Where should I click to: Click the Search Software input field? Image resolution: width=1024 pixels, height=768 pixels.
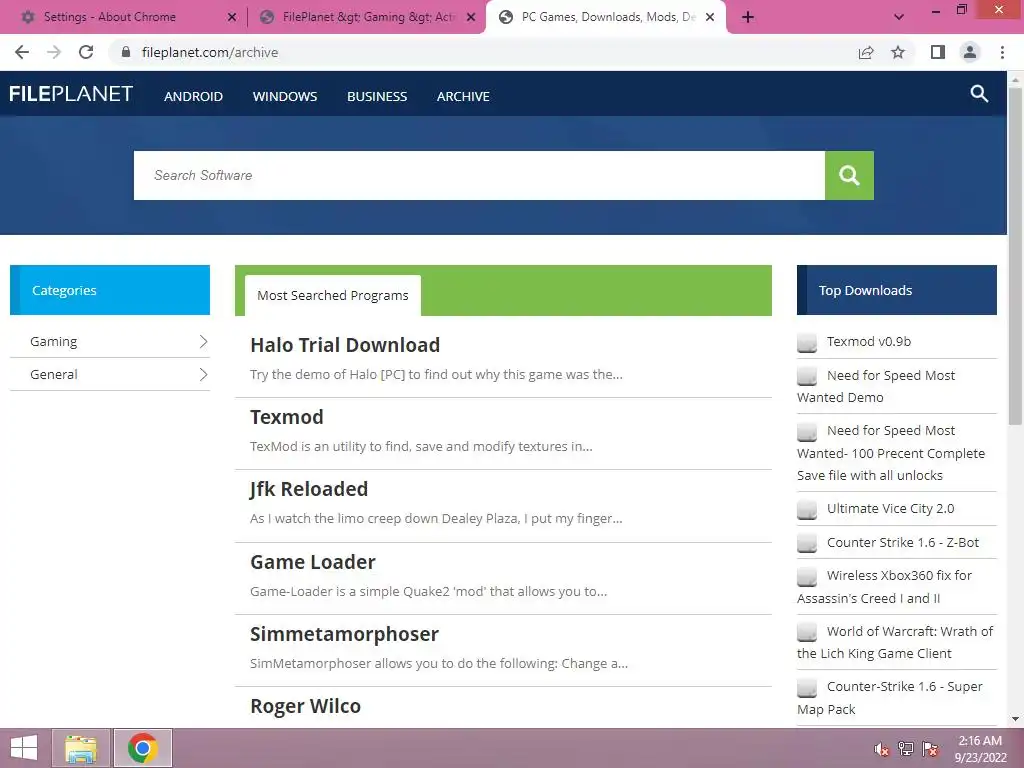[x=479, y=175]
